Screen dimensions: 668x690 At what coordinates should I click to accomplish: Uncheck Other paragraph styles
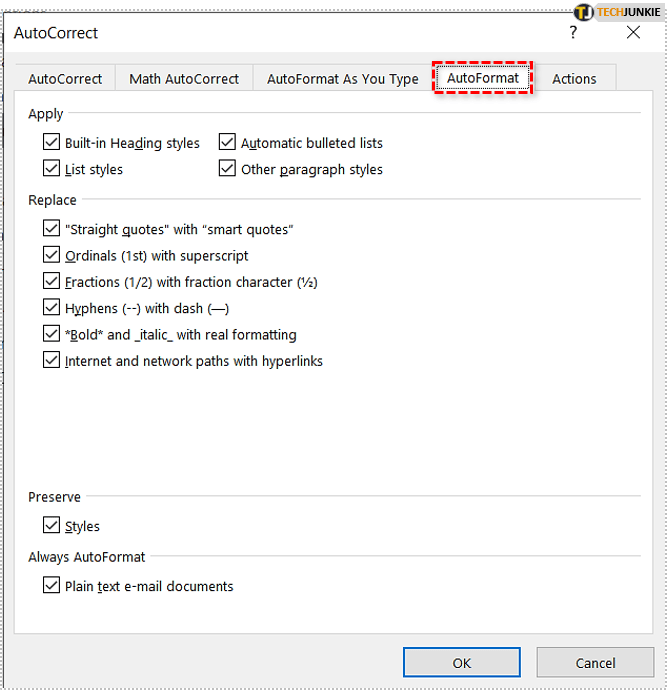[228, 169]
